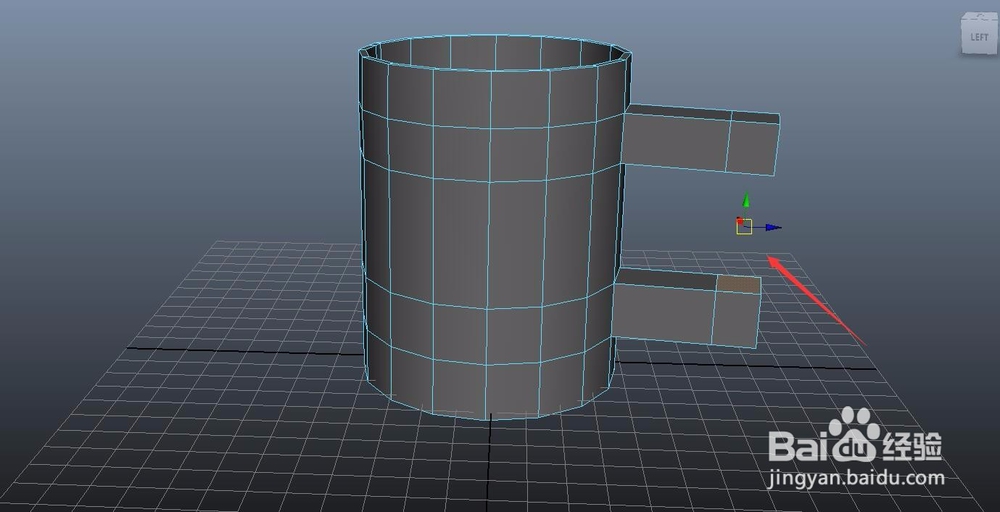The width and height of the screenshot is (1000, 512).
Task: Grab the green Y-axis move arrow
Action: 746,201
